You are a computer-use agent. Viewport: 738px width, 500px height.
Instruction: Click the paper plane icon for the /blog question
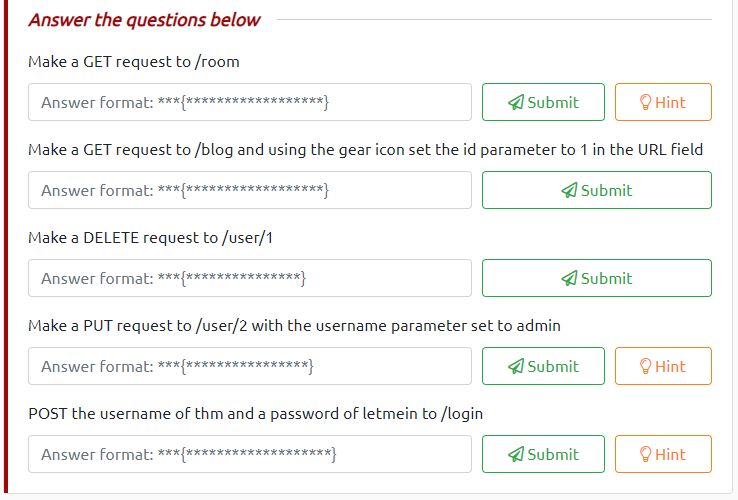[x=569, y=190]
